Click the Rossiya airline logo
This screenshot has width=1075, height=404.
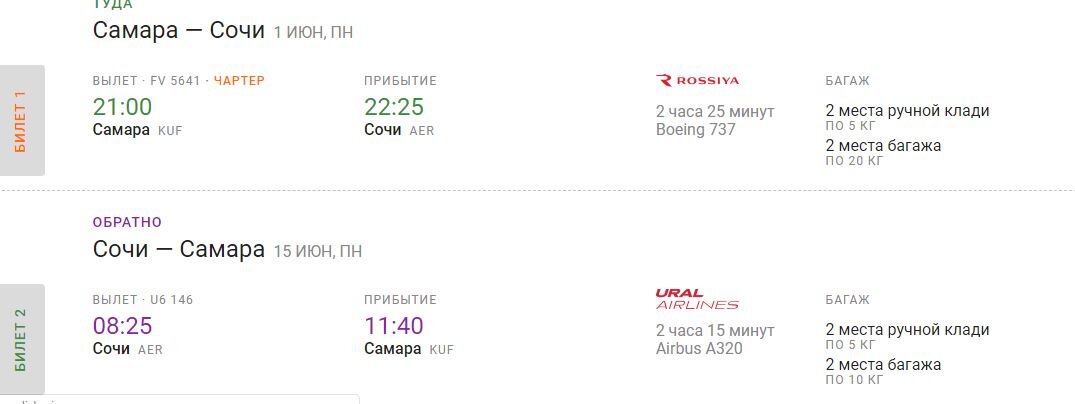coord(697,81)
